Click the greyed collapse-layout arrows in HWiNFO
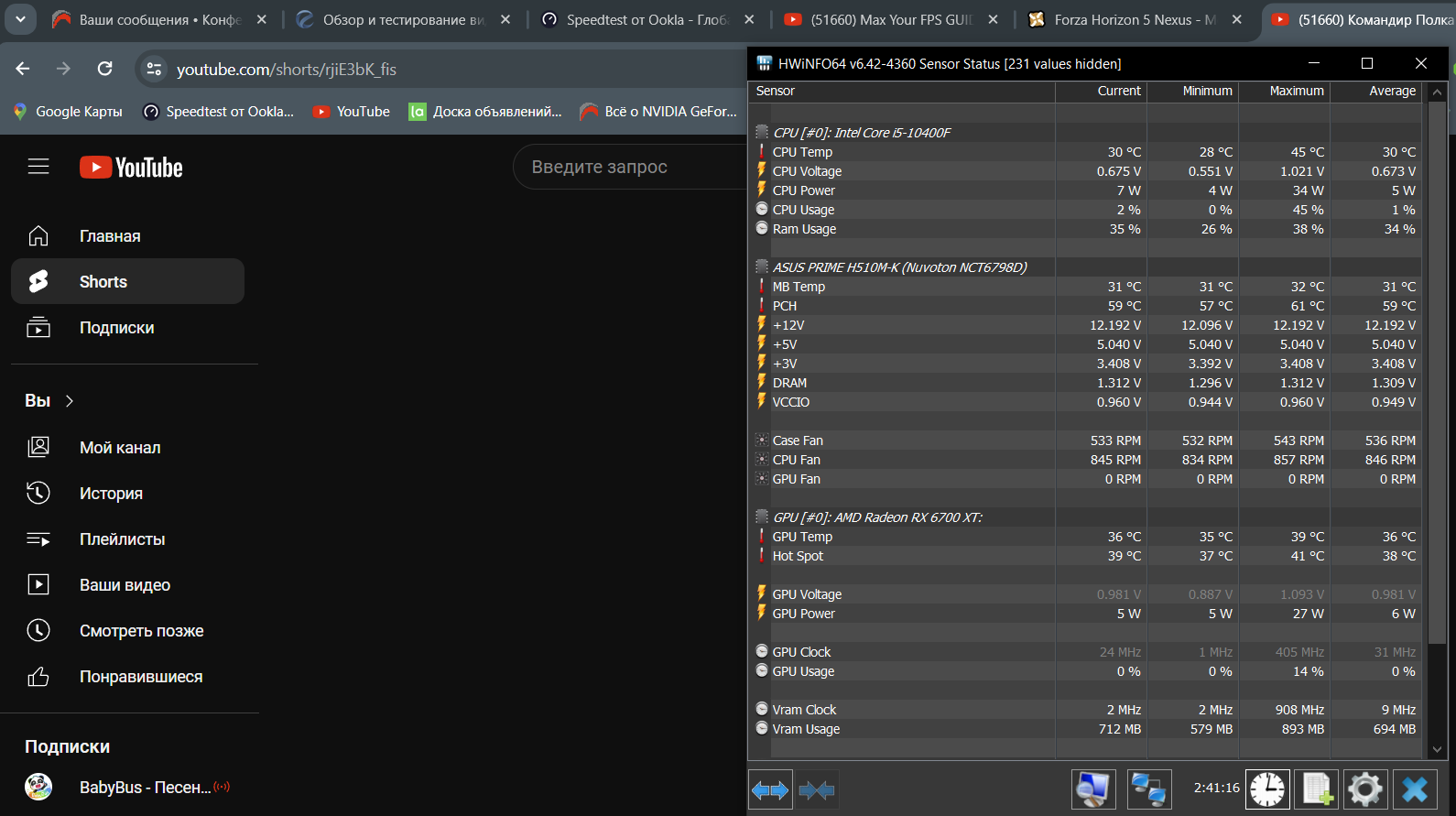The image size is (1456, 816). pos(816,789)
